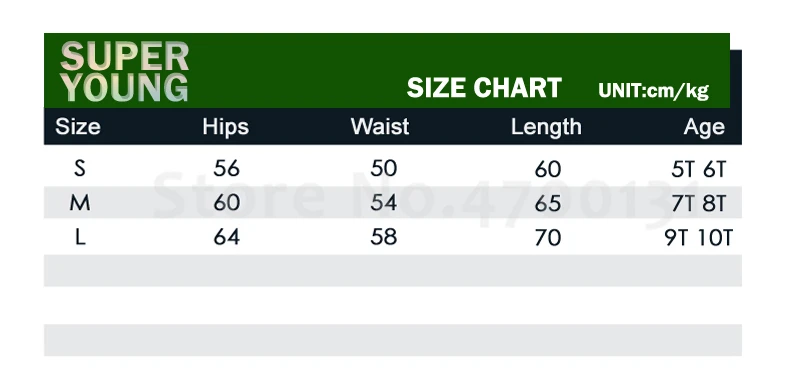The height and width of the screenshot is (387, 792).
Task: Select the Waist column header
Action: 380,126
